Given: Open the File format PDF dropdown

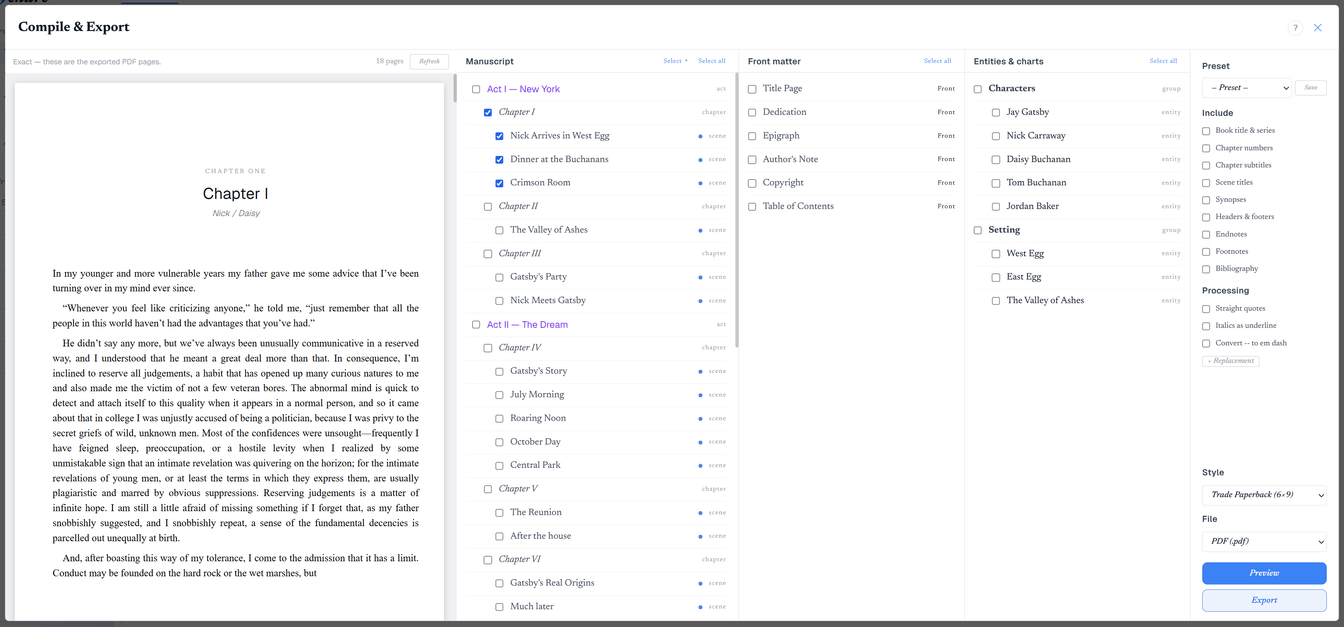Looking at the screenshot, I should pos(1264,541).
